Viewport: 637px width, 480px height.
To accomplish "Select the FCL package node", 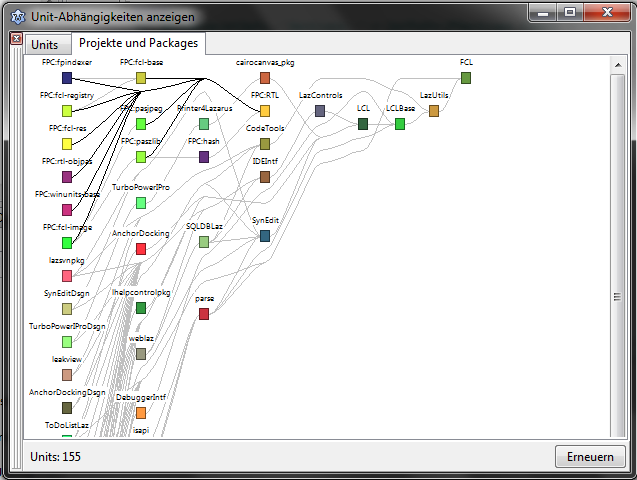I will [466, 77].
